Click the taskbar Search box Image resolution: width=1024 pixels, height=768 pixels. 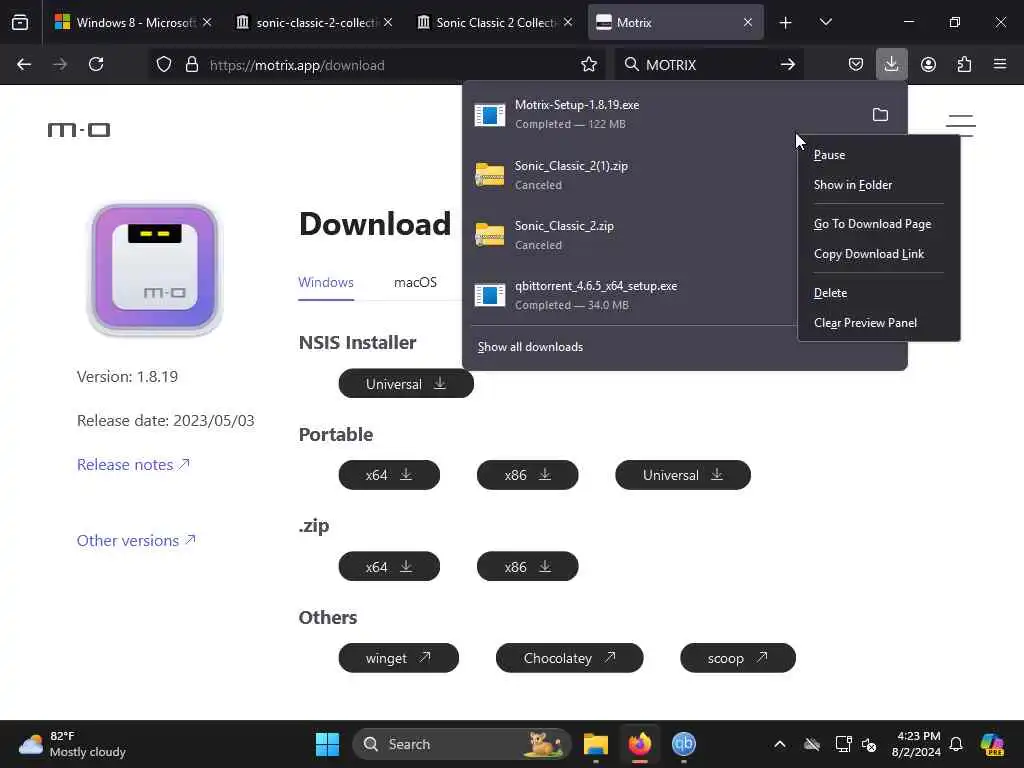[462, 744]
